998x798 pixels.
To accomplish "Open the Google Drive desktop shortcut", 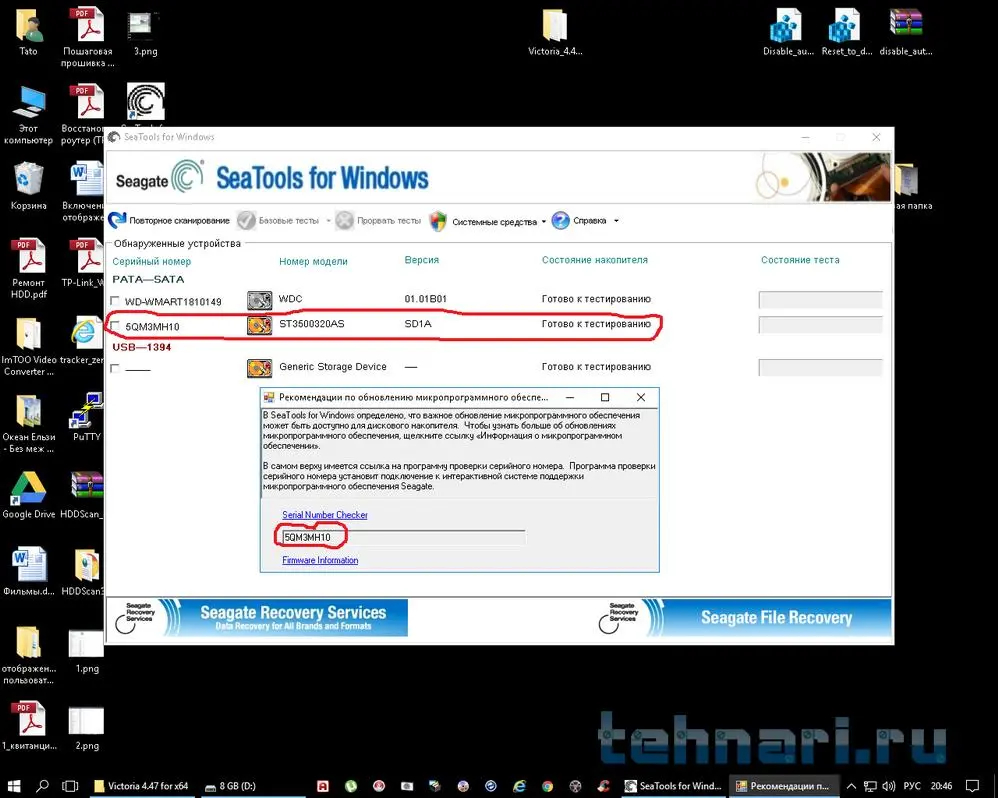I will [28, 494].
